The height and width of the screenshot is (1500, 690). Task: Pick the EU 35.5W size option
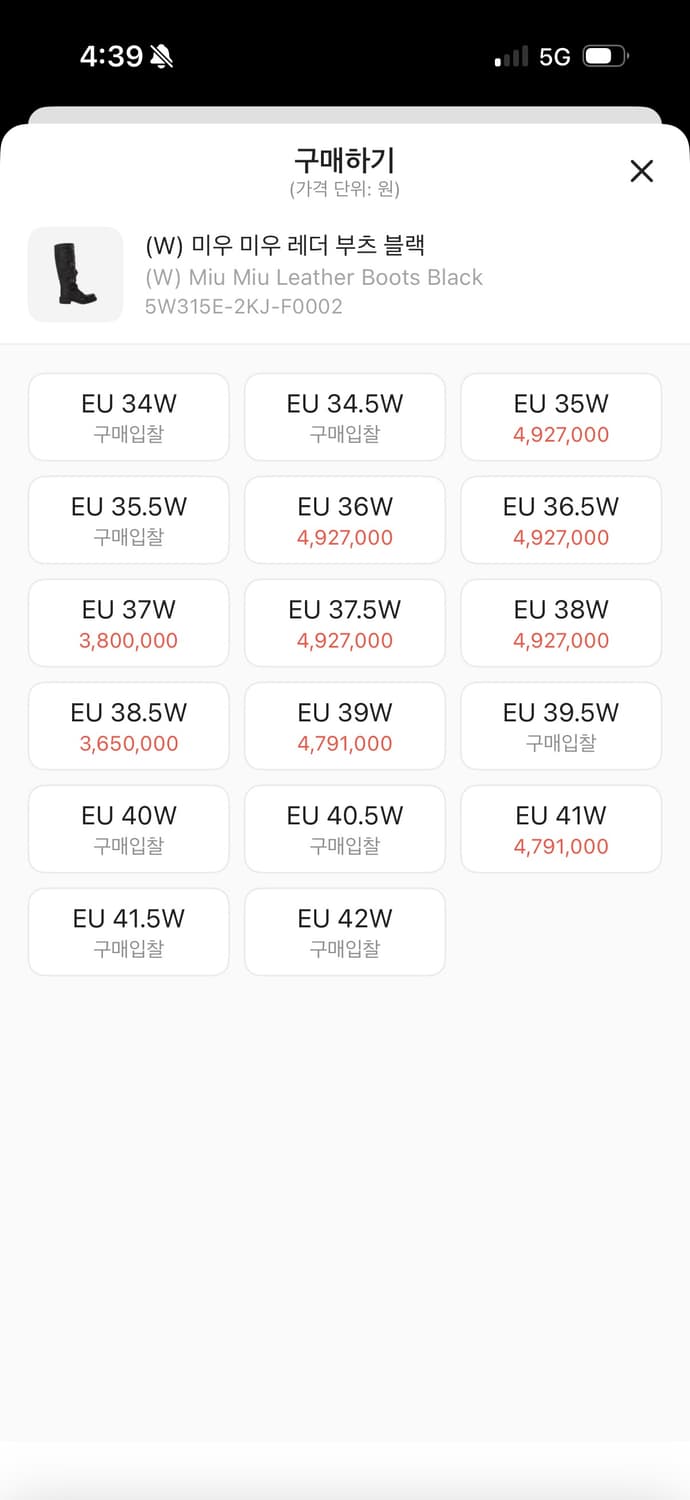pyautogui.click(x=129, y=520)
